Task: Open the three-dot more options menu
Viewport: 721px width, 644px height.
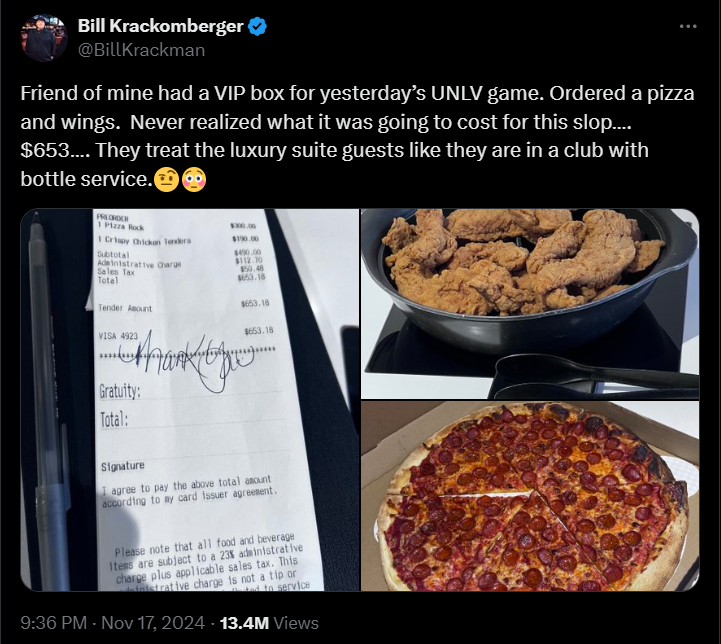Action: [688, 27]
